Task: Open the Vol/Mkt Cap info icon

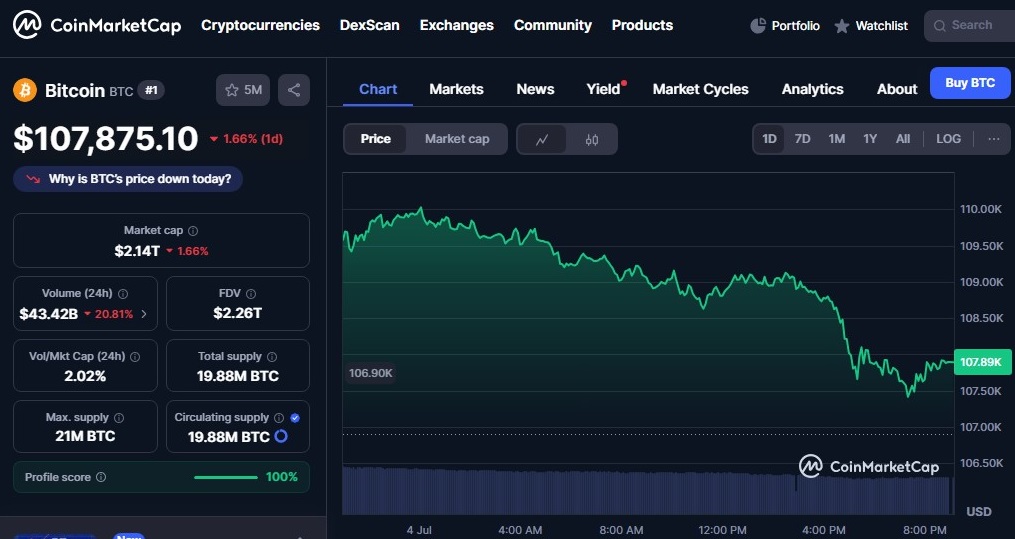Action: pos(135,357)
